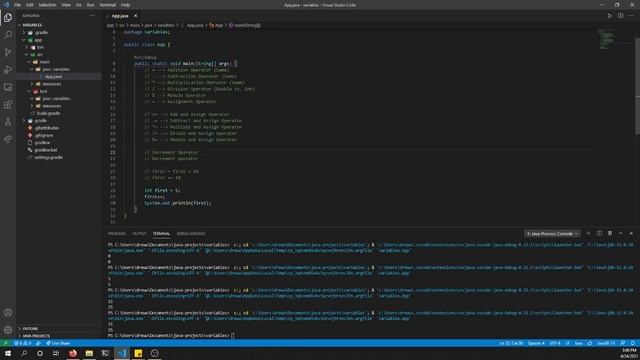Click the Spaces: 4 indentation setting
The width and height of the screenshot is (640, 360).
536,343
